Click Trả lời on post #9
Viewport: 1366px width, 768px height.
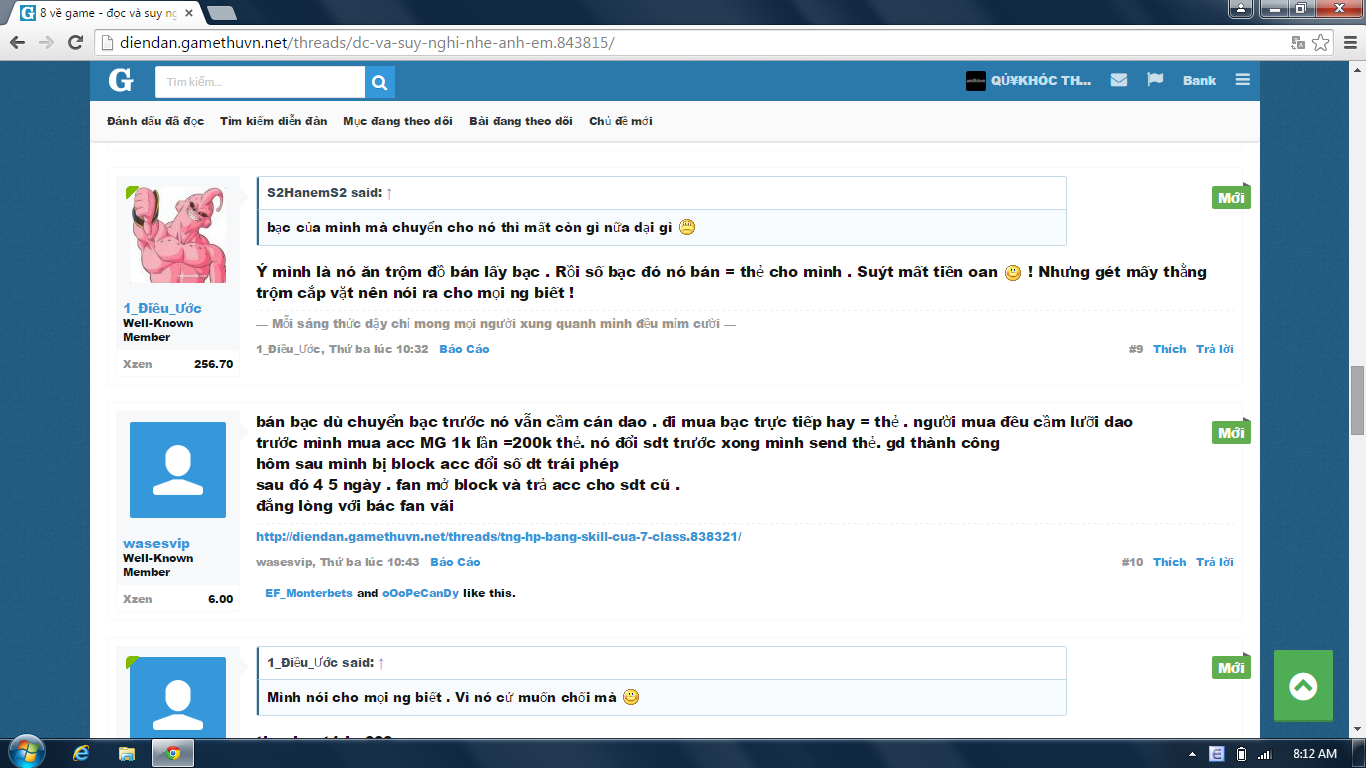(x=1215, y=349)
